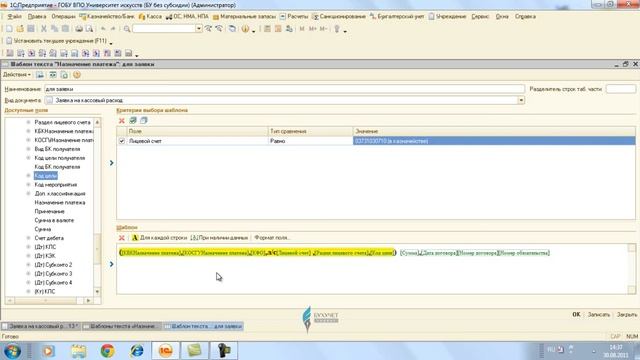Open the Операции menu

point(63,17)
